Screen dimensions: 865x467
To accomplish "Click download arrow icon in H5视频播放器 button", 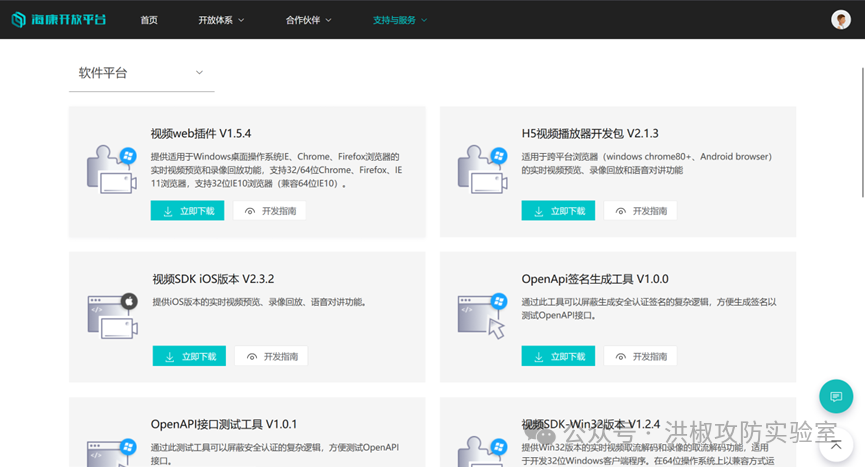I will point(539,211).
